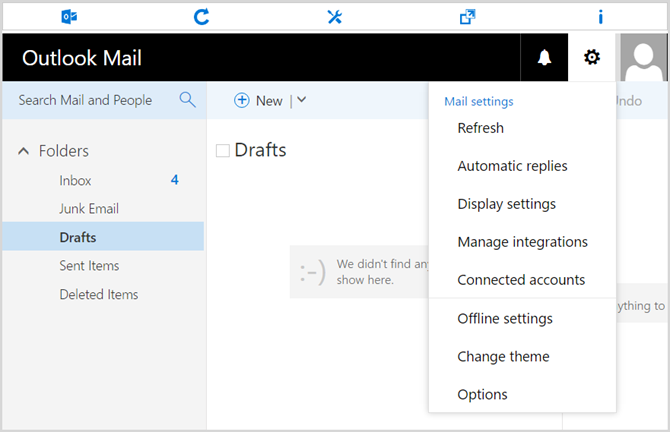This screenshot has width=670, height=432.
Task: Click the New message plus icon
Action: [241, 100]
